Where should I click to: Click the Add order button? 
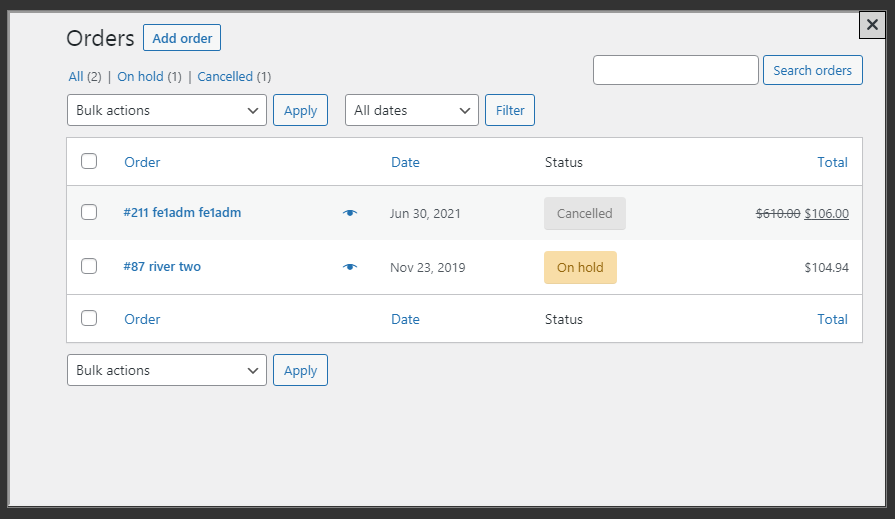(x=182, y=38)
